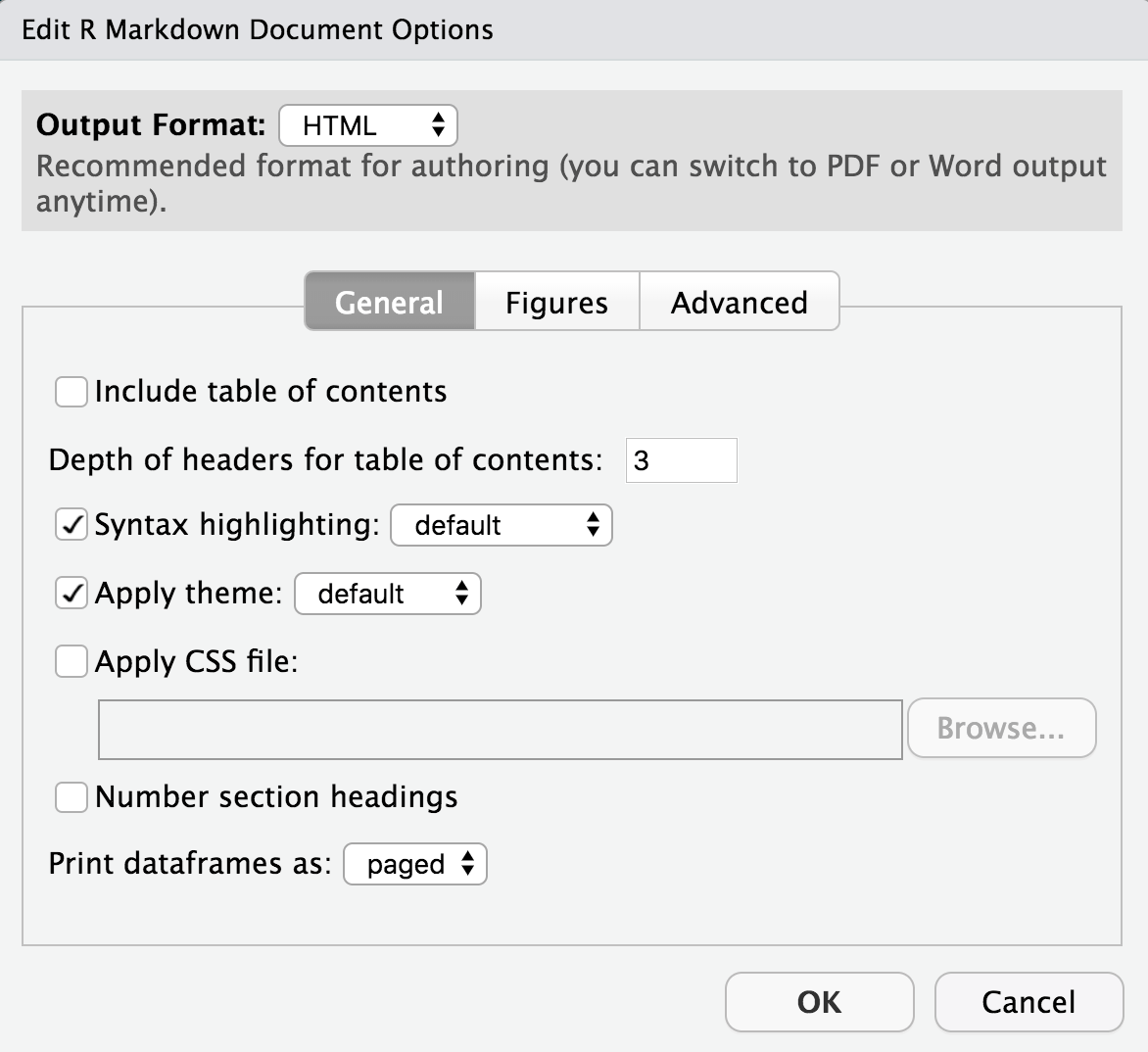Select the General tab

tap(389, 302)
